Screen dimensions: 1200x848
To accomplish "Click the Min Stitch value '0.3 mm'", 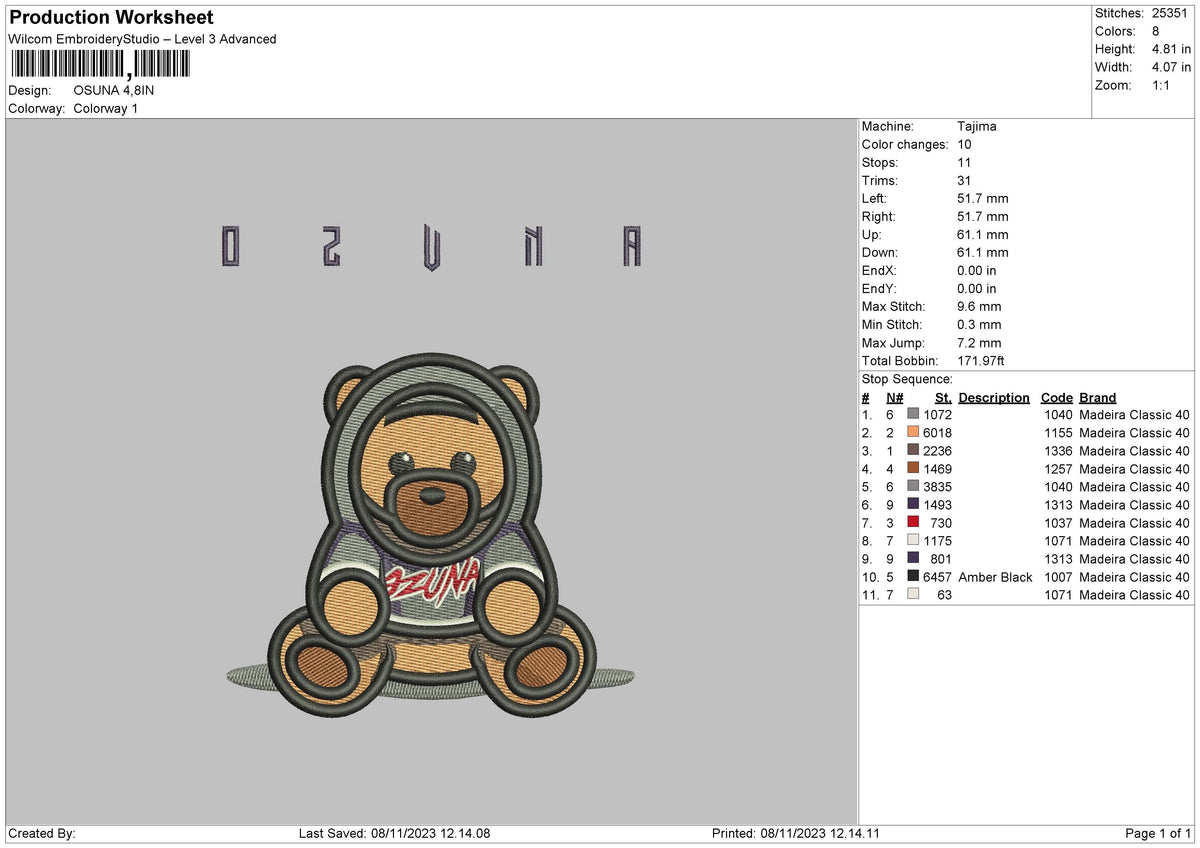I will 979,325.
